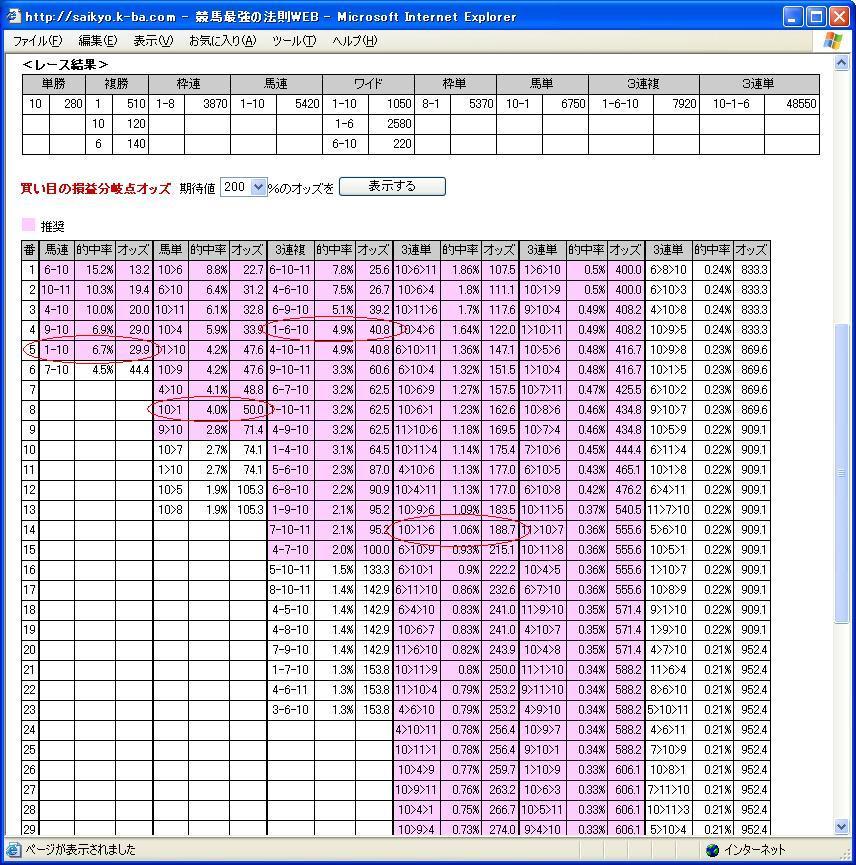Click the 7-10 馬連 cell in row 6
The image size is (856, 865).
click(56, 370)
